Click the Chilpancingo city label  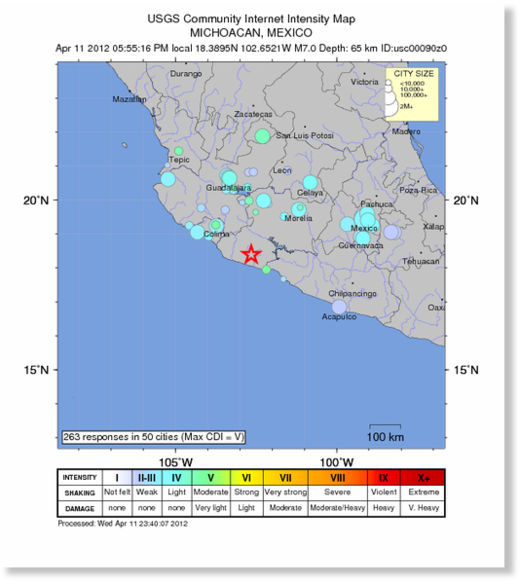352,294
